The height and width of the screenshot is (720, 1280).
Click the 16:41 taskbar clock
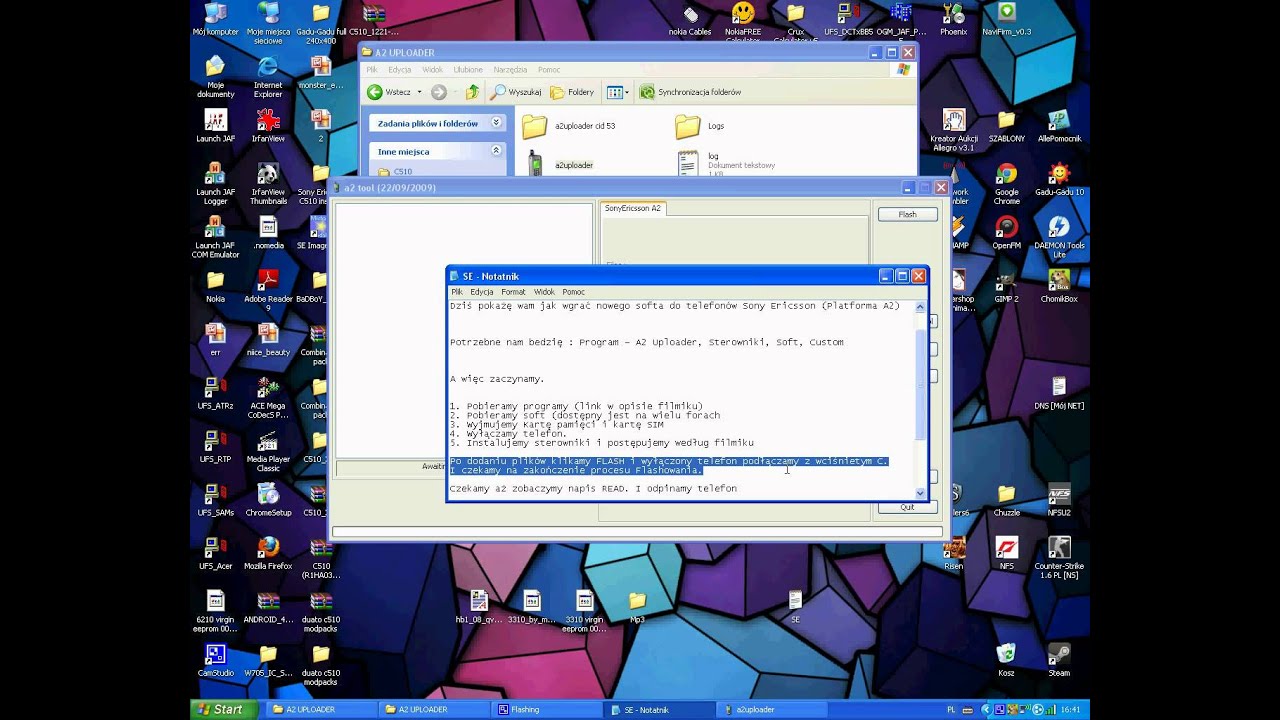pyautogui.click(x=1070, y=709)
